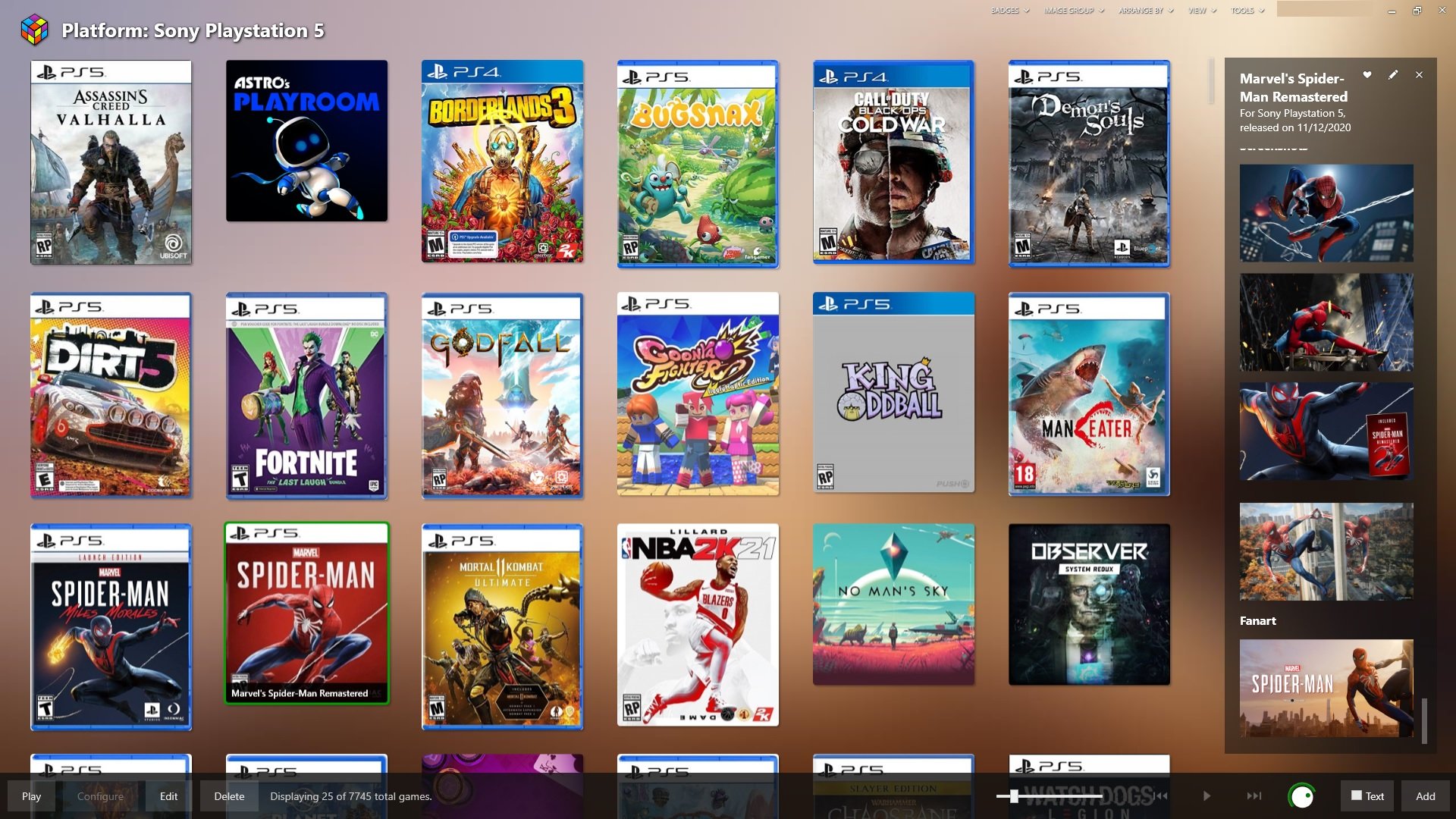1456x819 pixels.
Task: Open the Image Group dropdown menu
Action: pyautogui.click(x=1074, y=11)
